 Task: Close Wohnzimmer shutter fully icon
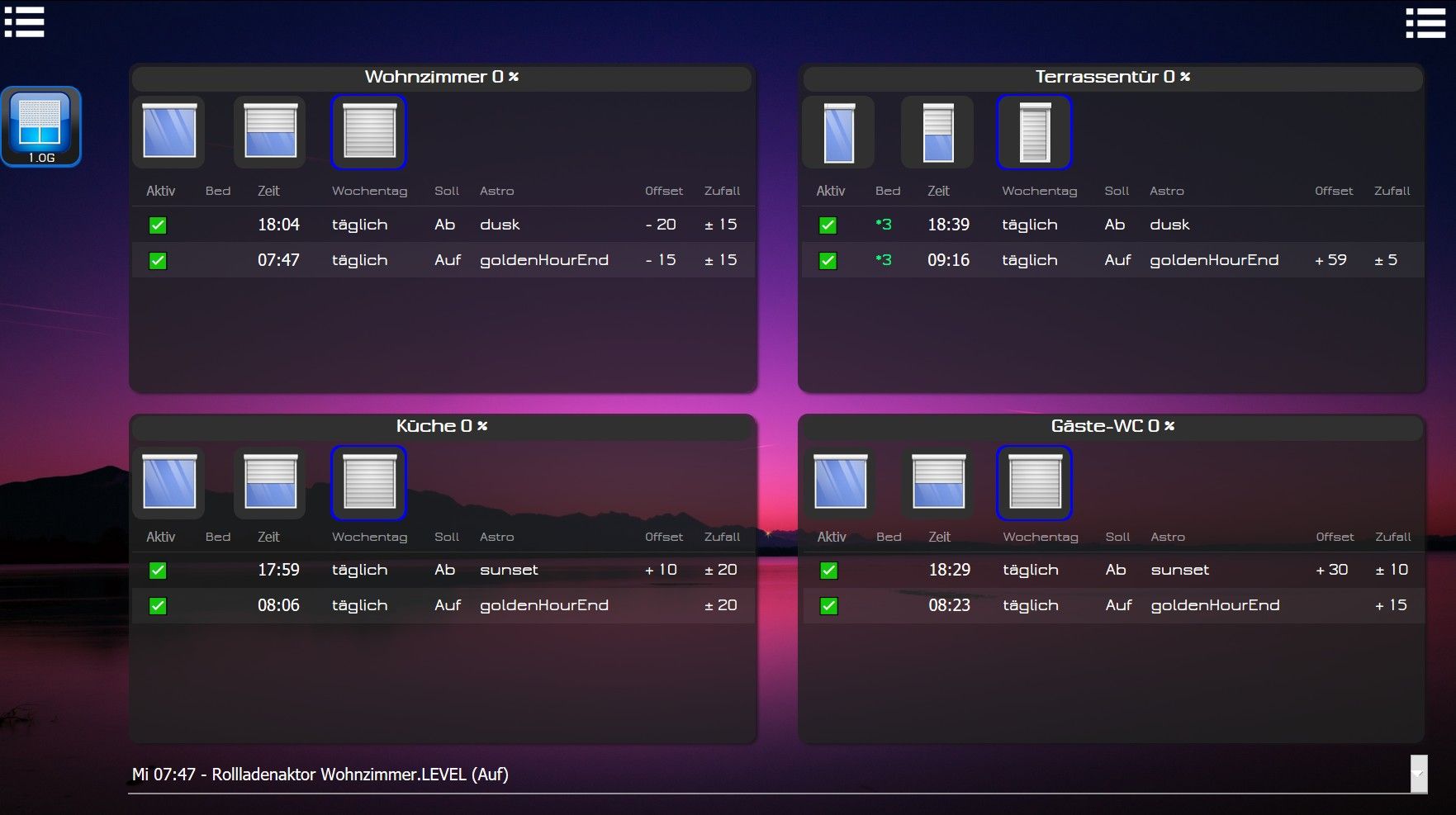[369, 132]
